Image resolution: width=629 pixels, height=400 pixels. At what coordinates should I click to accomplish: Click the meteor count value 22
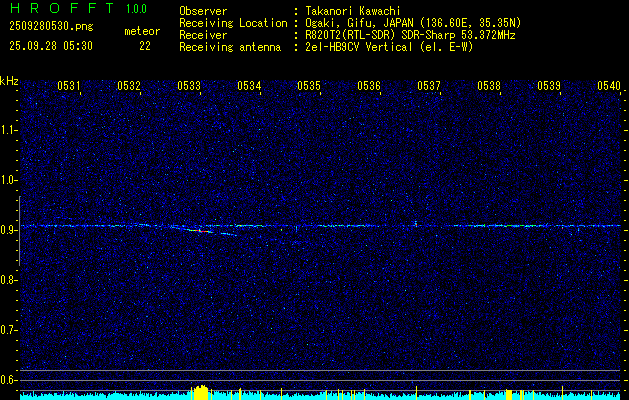tap(145, 46)
